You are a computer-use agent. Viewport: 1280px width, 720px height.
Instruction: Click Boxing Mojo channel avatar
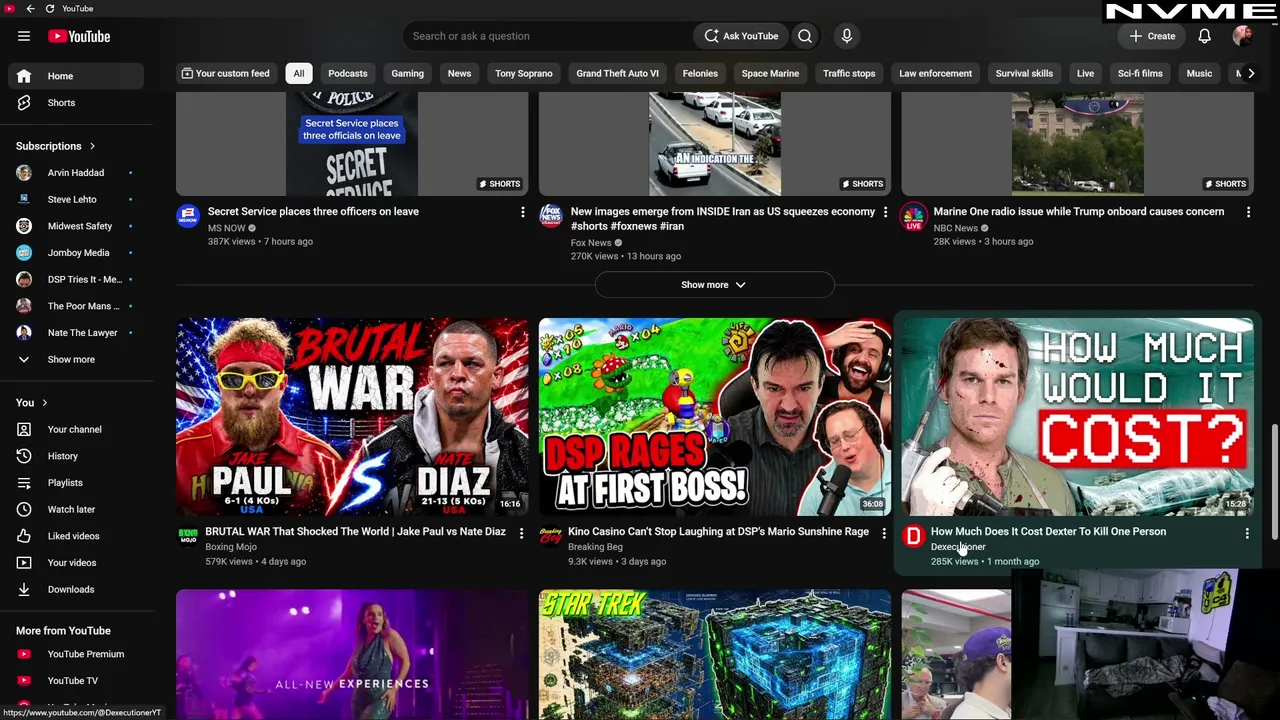(188, 537)
